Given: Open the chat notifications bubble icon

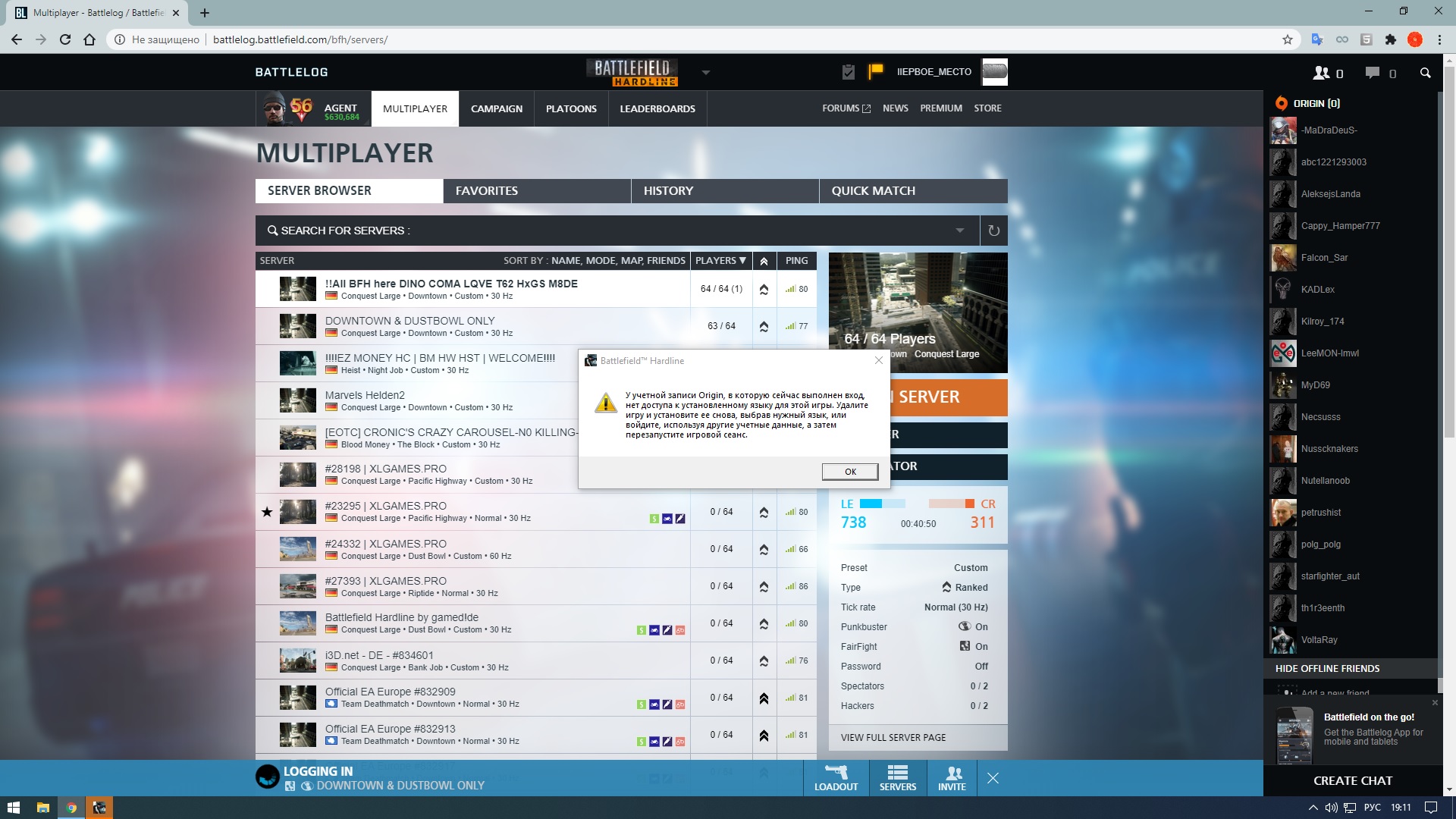Looking at the screenshot, I should 1372,73.
